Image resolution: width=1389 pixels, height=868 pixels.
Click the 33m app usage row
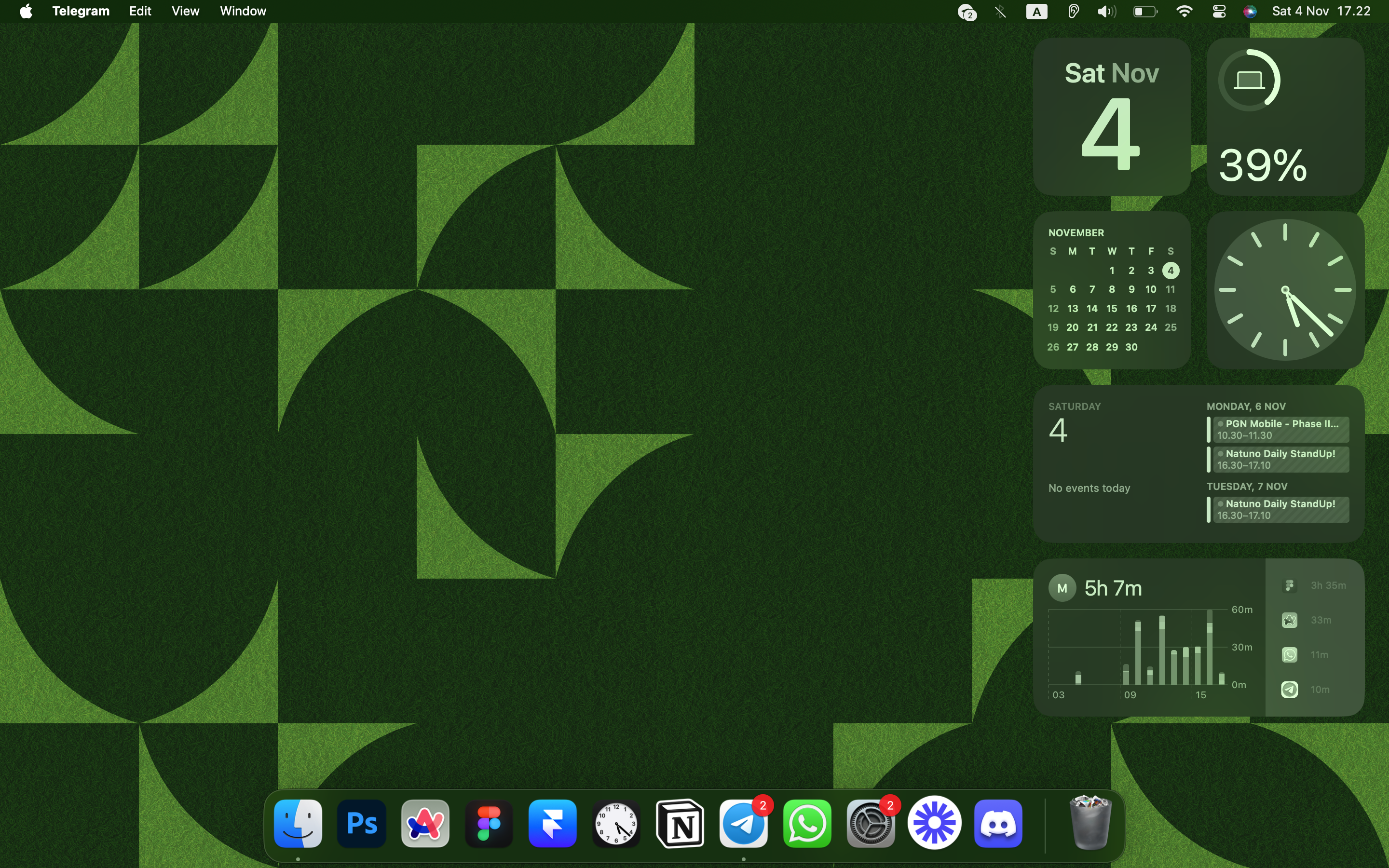click(x=1306, y=620)
